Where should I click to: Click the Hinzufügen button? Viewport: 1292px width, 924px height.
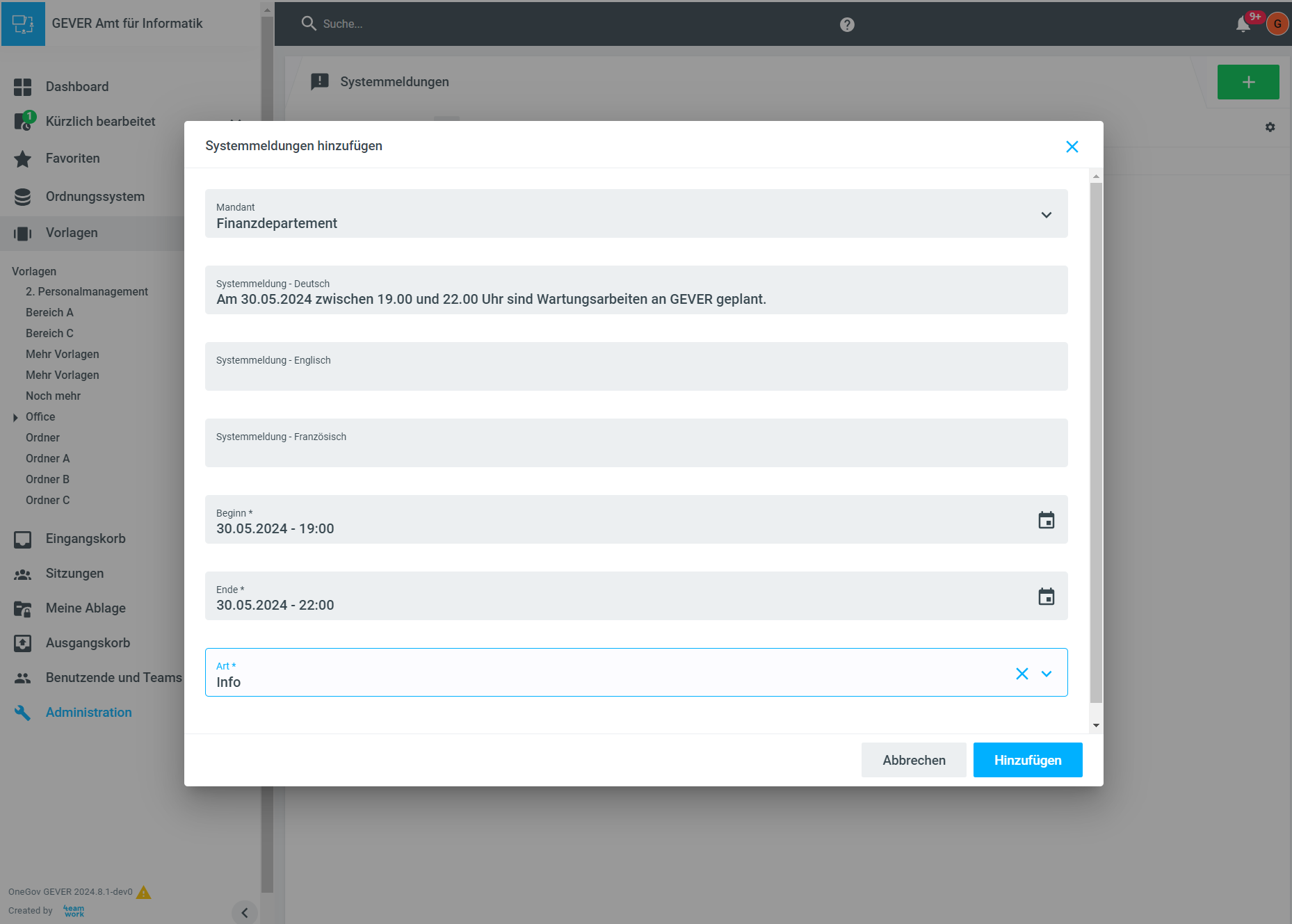point(1027,760)
